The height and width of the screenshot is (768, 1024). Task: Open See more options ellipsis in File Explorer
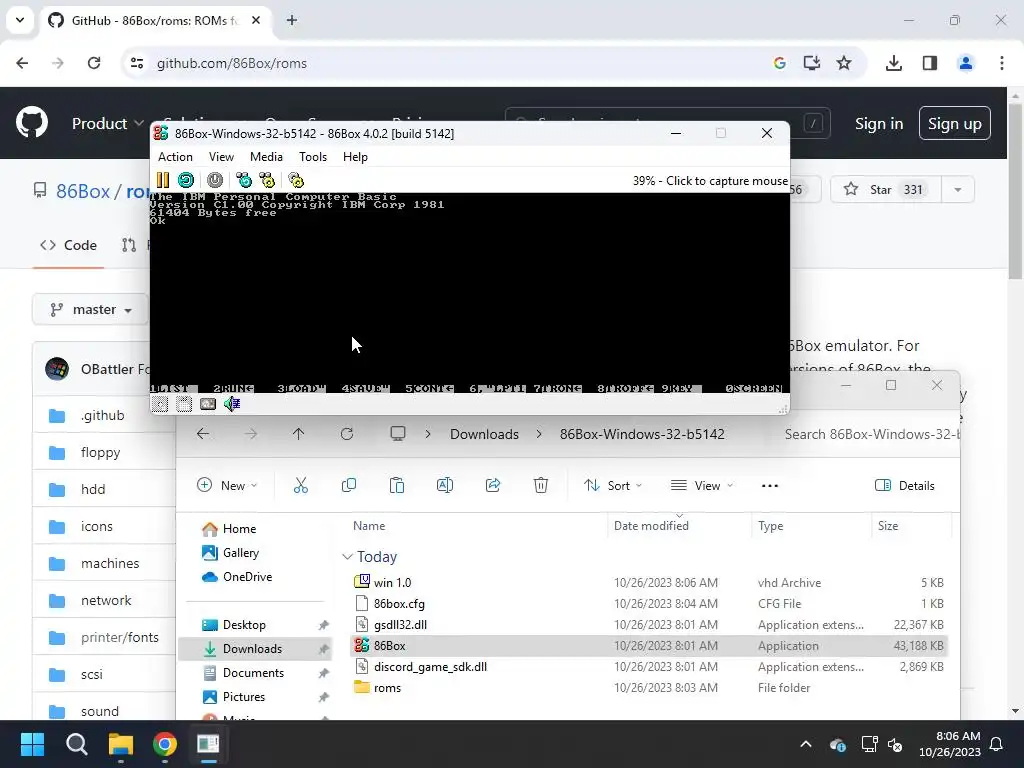[x=770, y=485]
